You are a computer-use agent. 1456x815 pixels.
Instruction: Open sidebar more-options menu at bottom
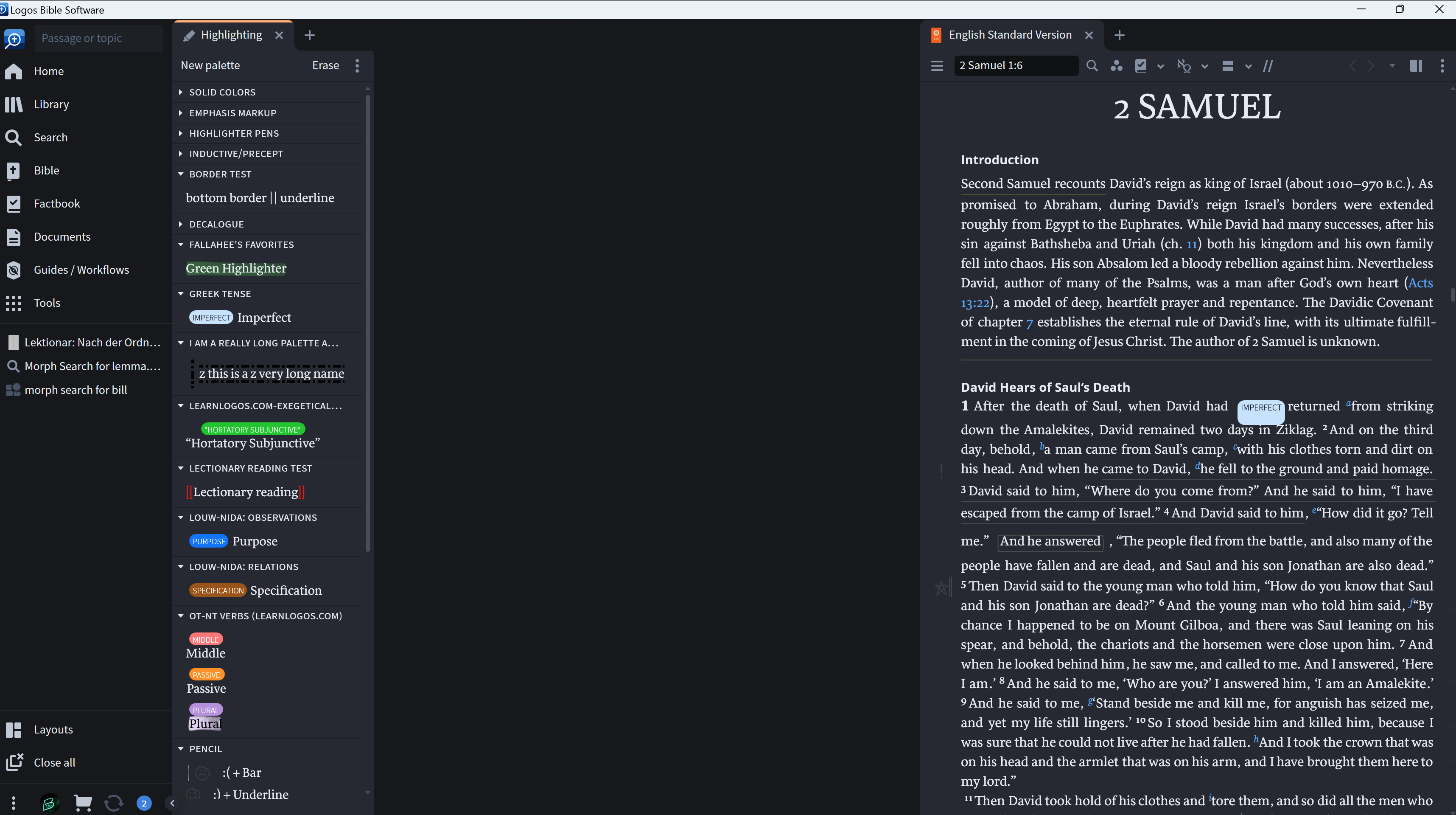[x=14, y=803]
